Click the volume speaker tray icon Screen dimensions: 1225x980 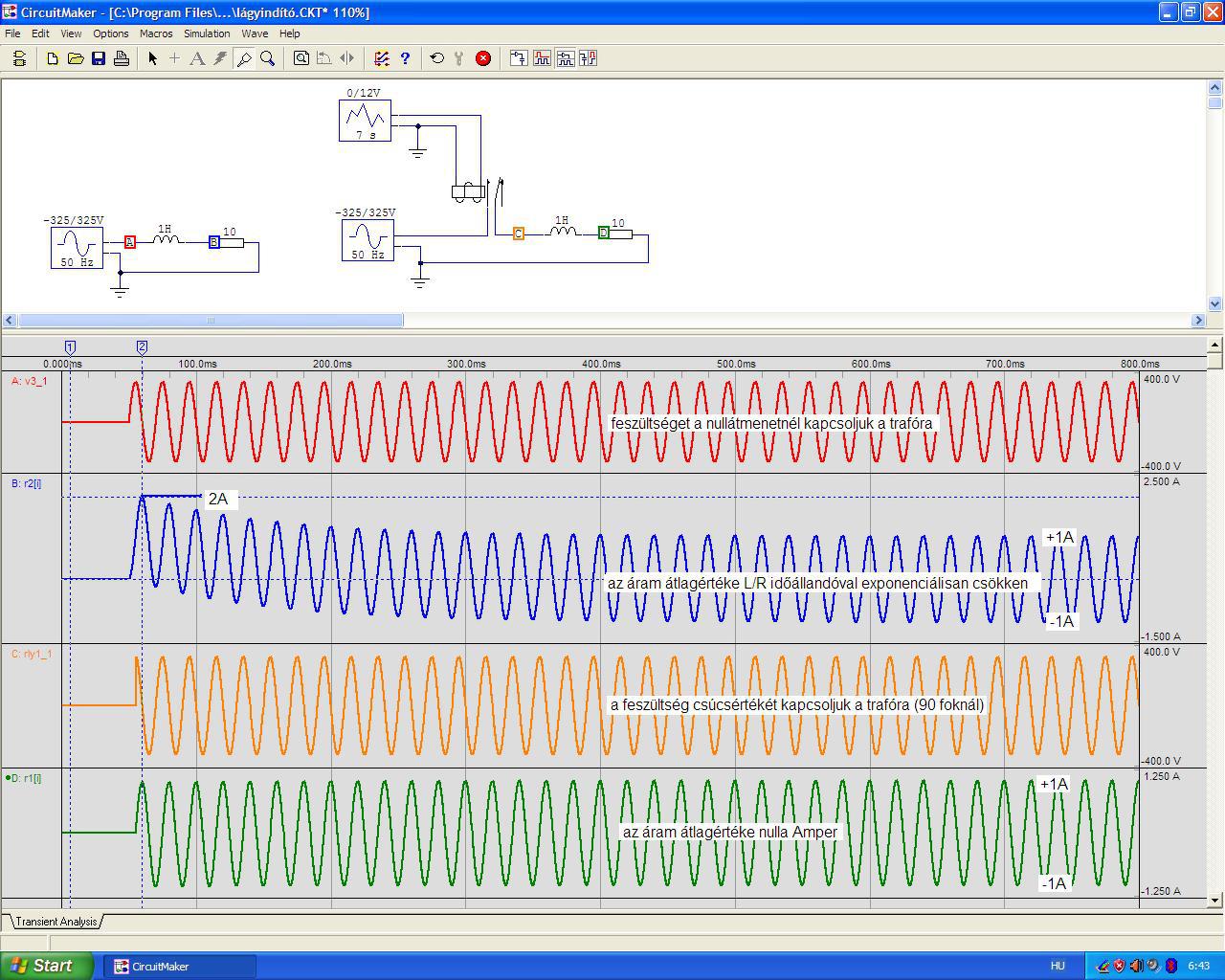coord(1136,967)
